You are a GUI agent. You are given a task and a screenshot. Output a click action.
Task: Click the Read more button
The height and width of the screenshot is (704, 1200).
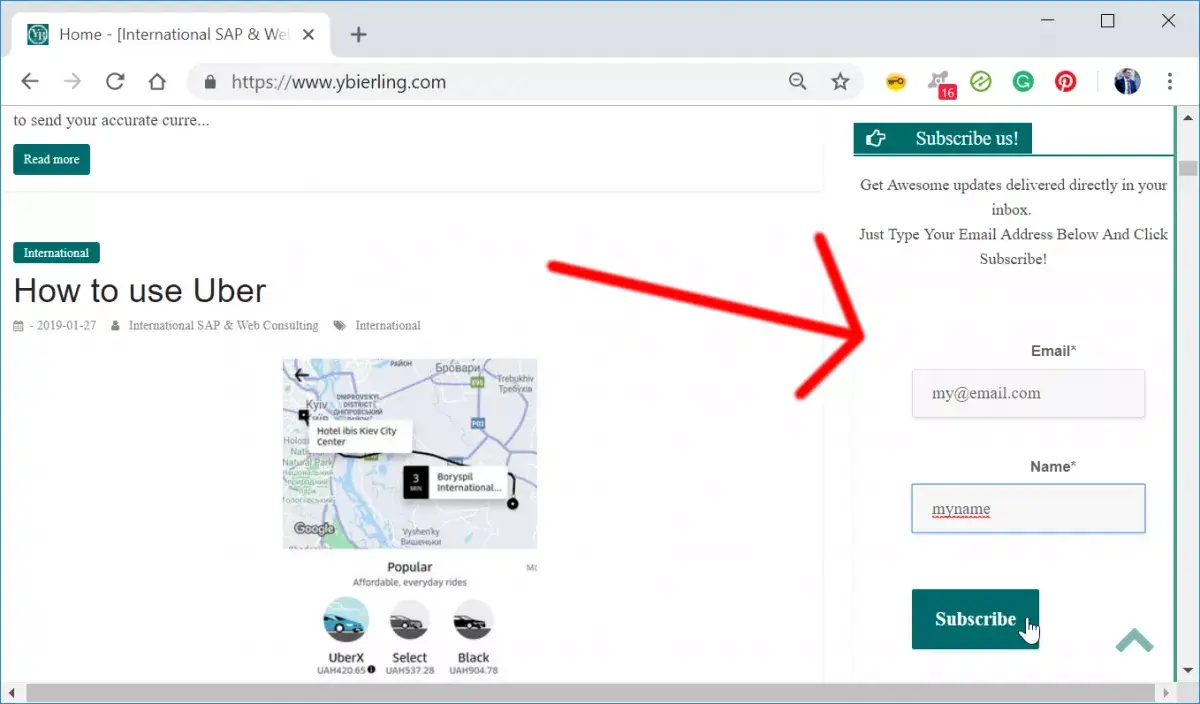51,159
